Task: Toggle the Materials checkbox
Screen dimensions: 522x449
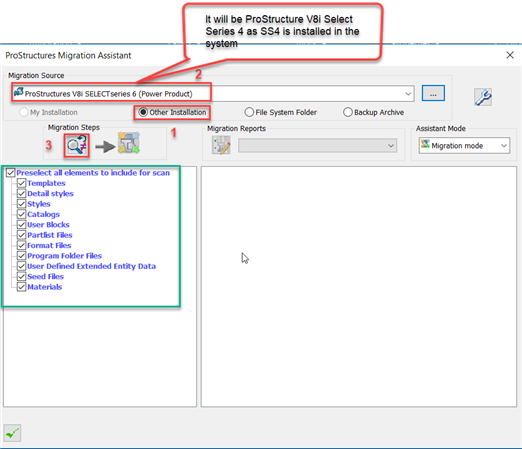Action: point(21,287)
